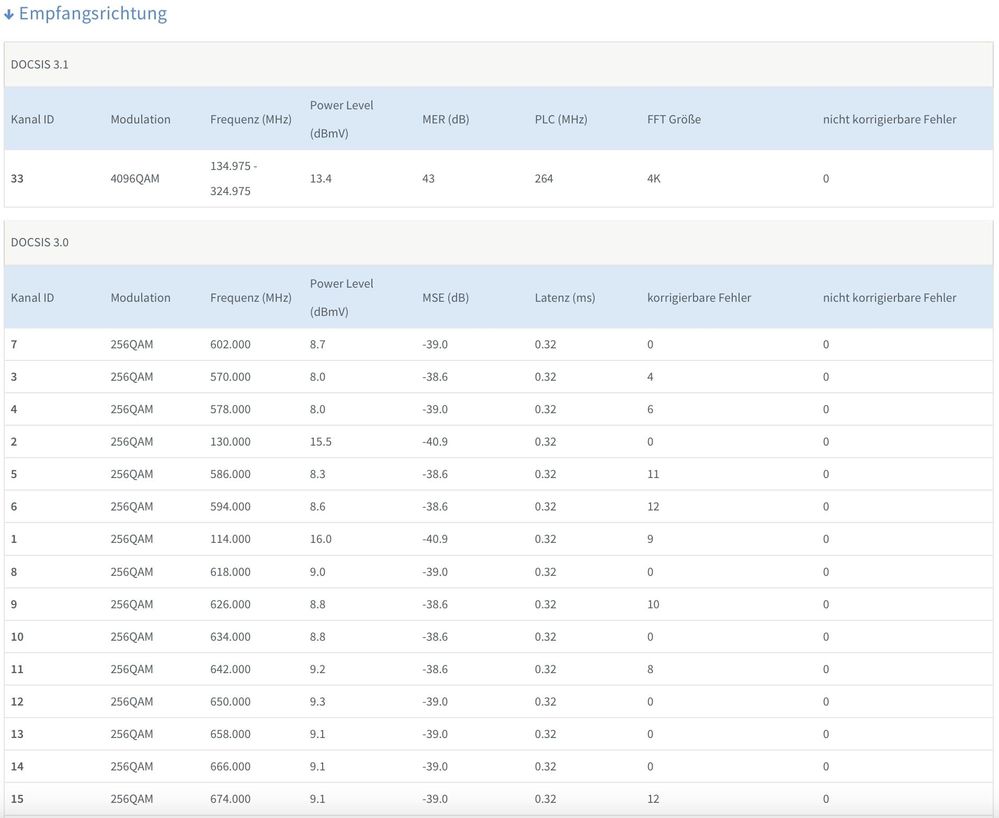Click the MSE (dB) column header
This screenshot has height=818, width=999.
(x=445, y=297)
